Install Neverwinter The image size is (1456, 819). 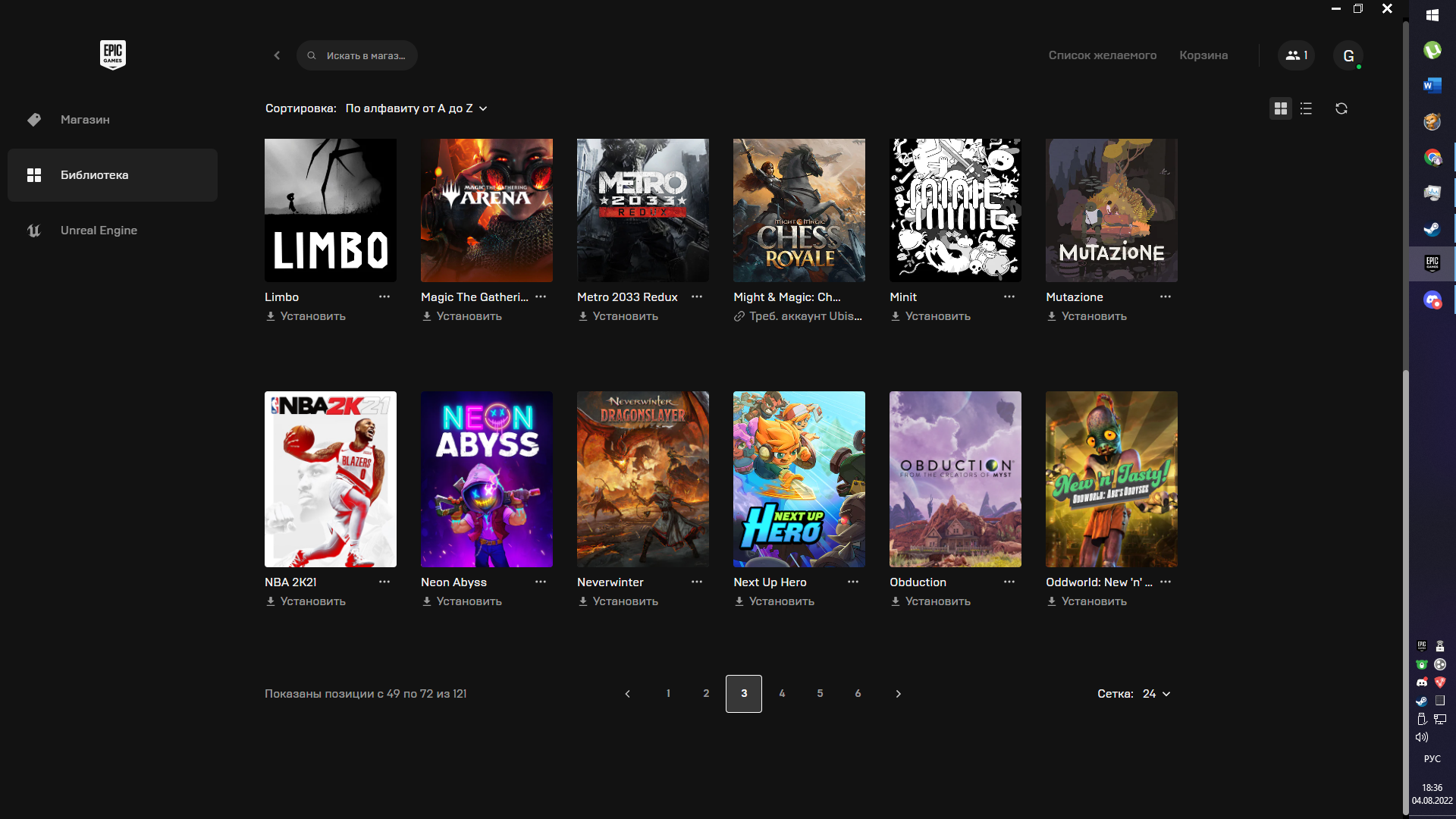[618, 601]
